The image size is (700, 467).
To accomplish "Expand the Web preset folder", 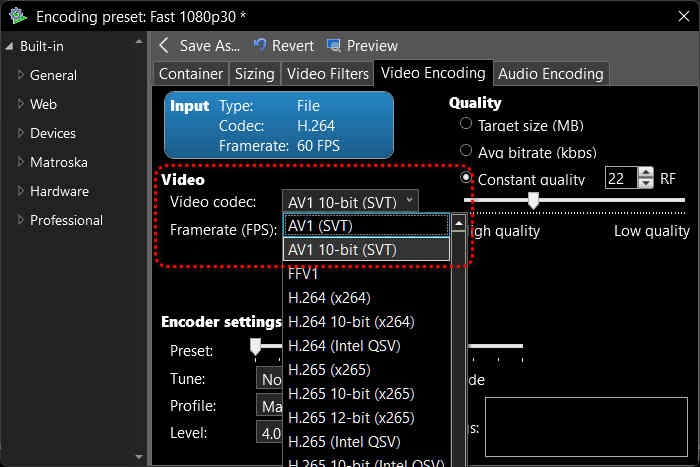I will (20, 104).
